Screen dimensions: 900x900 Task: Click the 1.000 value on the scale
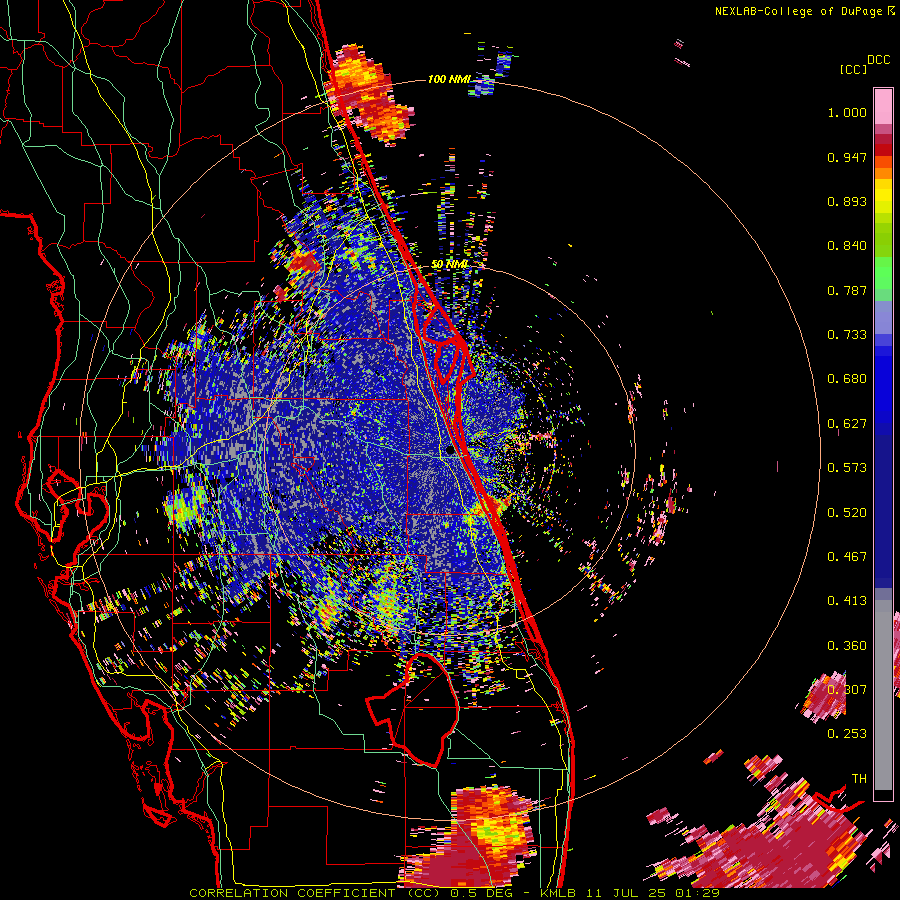(847, 112)
